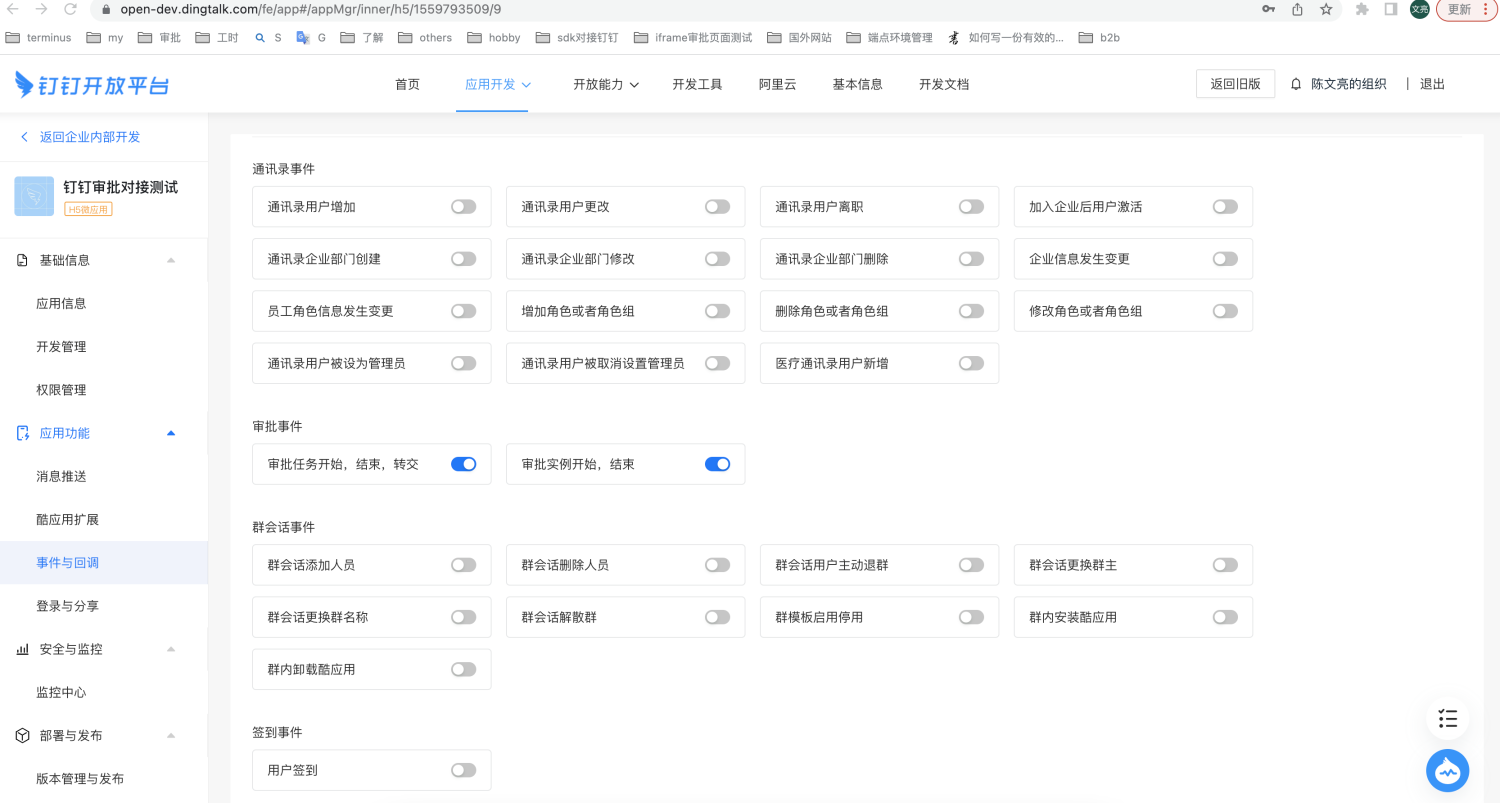Click the browser address bar URL
Image resolution: width=1500 pixels, height=803 pixels.
[311, 9]
